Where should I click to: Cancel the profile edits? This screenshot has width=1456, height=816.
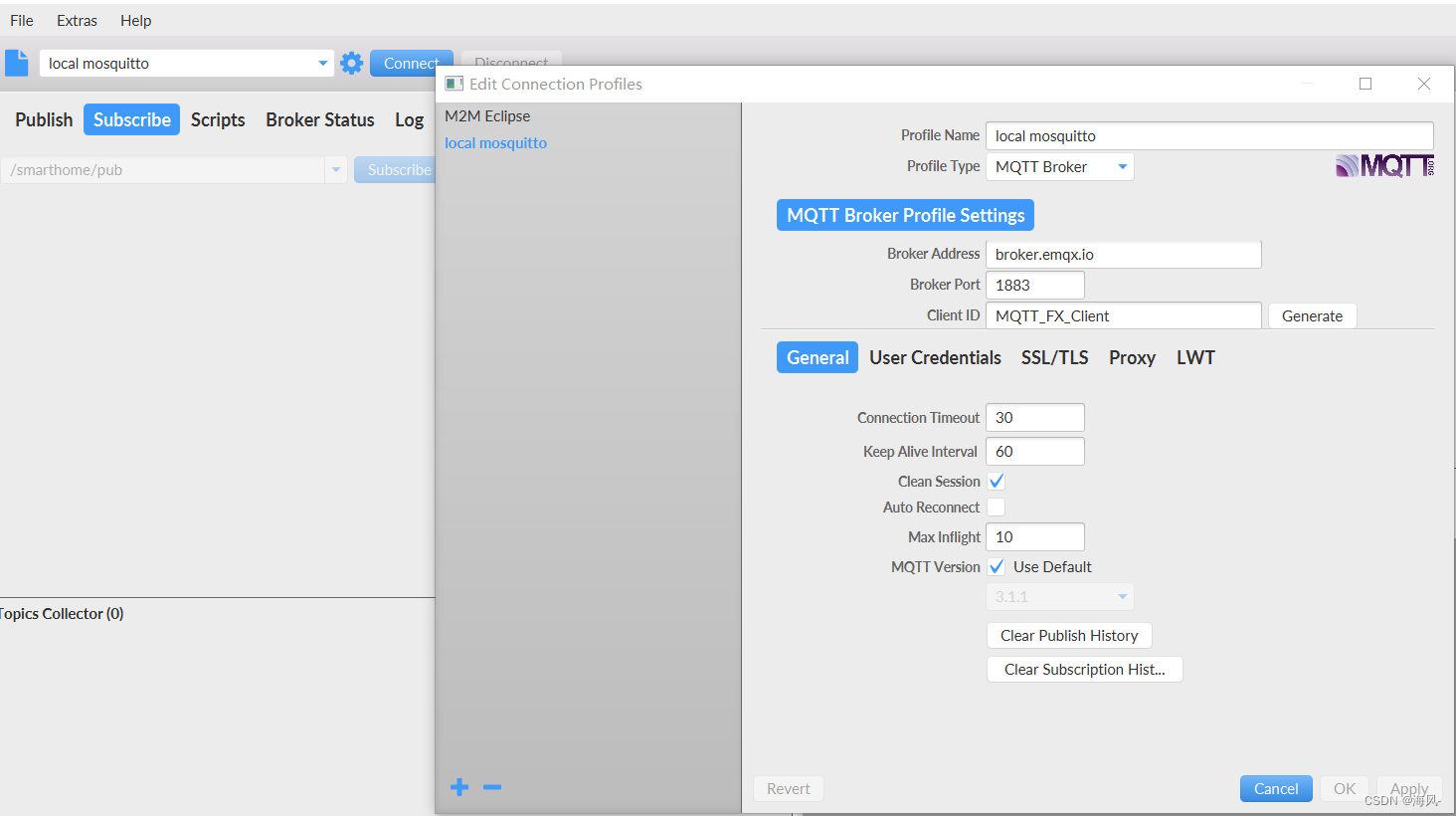coord(1276,788)
